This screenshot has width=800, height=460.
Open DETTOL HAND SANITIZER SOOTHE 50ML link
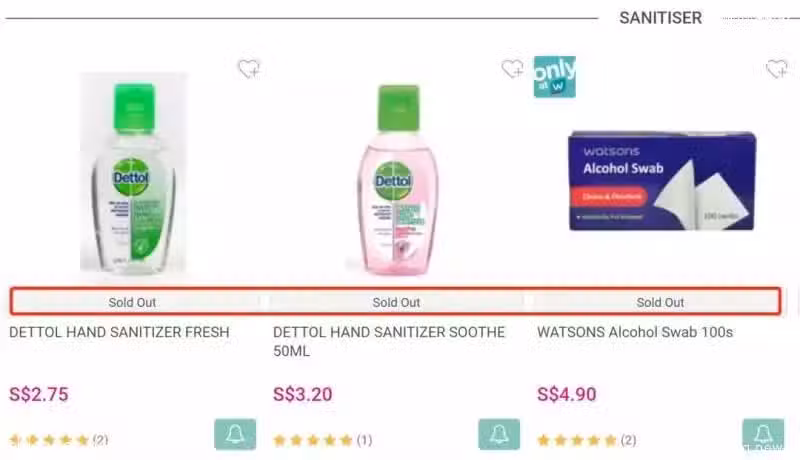(389, 341)
